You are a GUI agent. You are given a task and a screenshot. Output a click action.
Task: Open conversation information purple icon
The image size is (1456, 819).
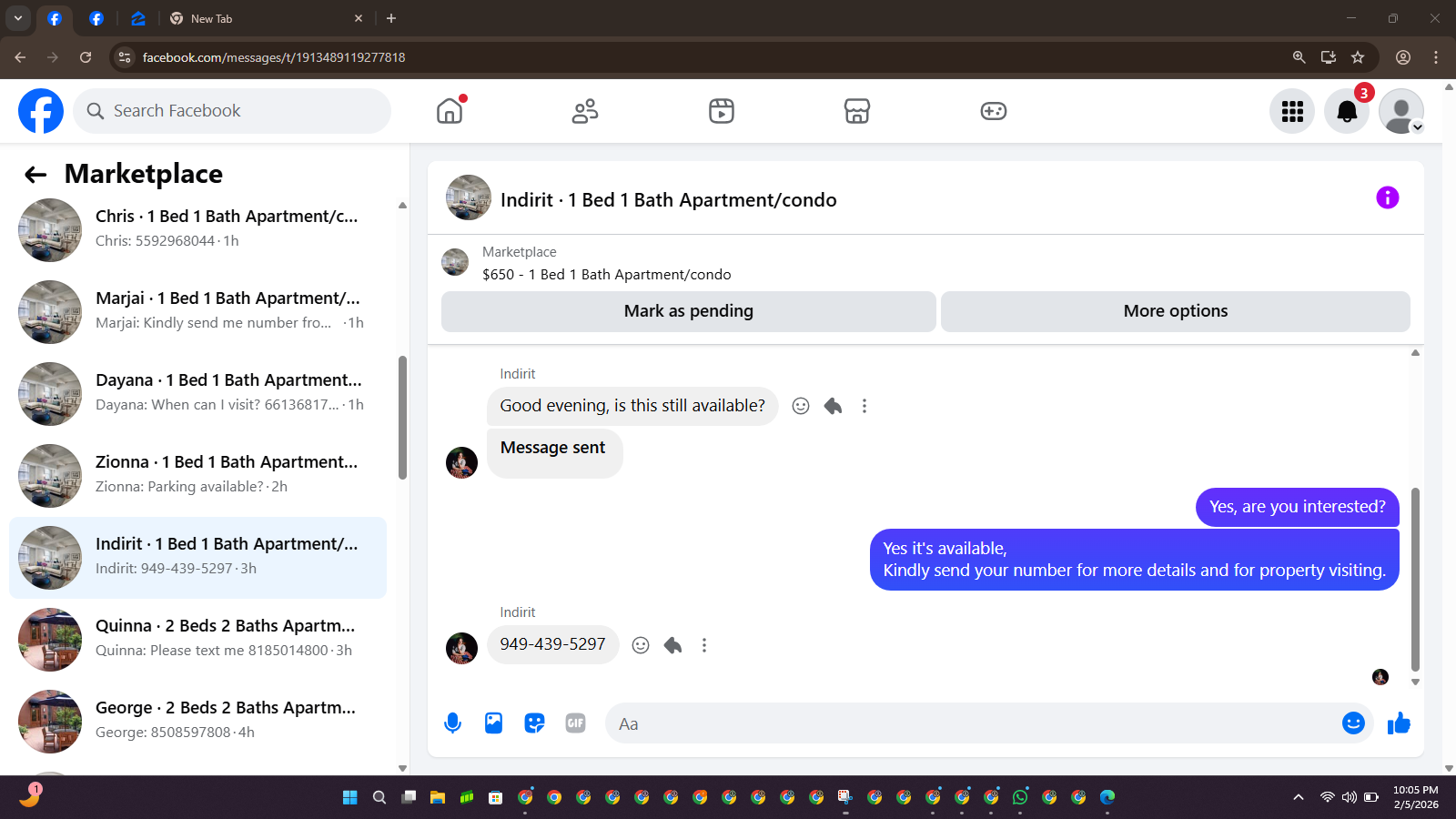tap(1387, 197)
